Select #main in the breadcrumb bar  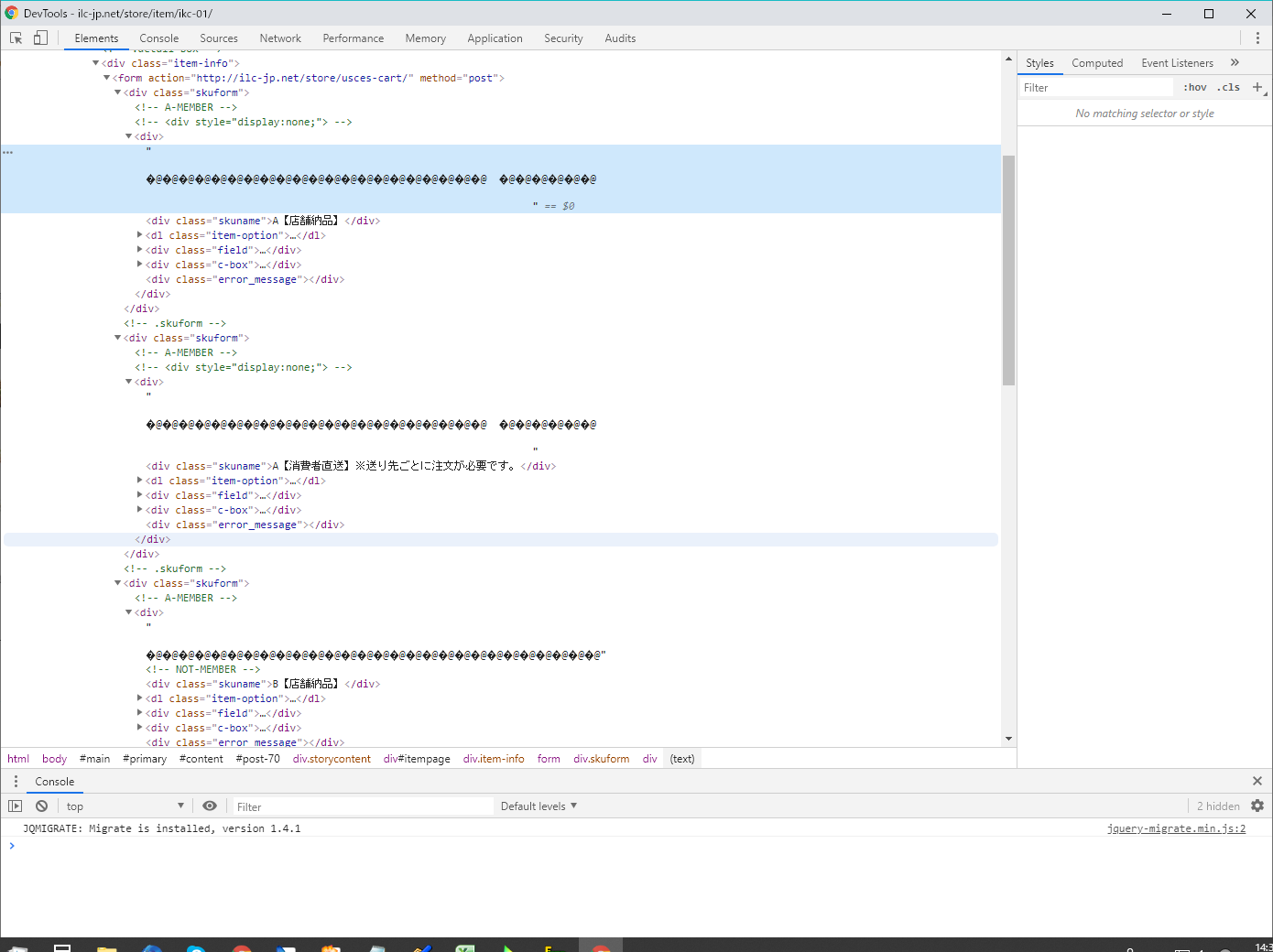coord(95,759)
